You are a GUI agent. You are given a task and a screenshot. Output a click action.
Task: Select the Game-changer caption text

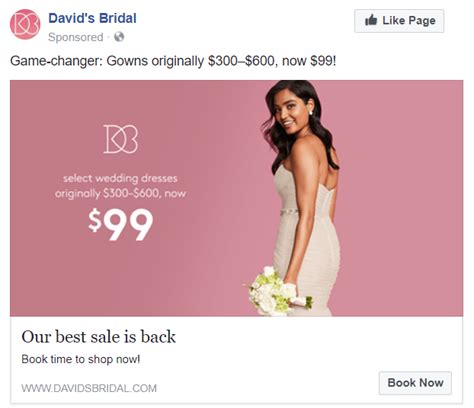tap(173, 61)
